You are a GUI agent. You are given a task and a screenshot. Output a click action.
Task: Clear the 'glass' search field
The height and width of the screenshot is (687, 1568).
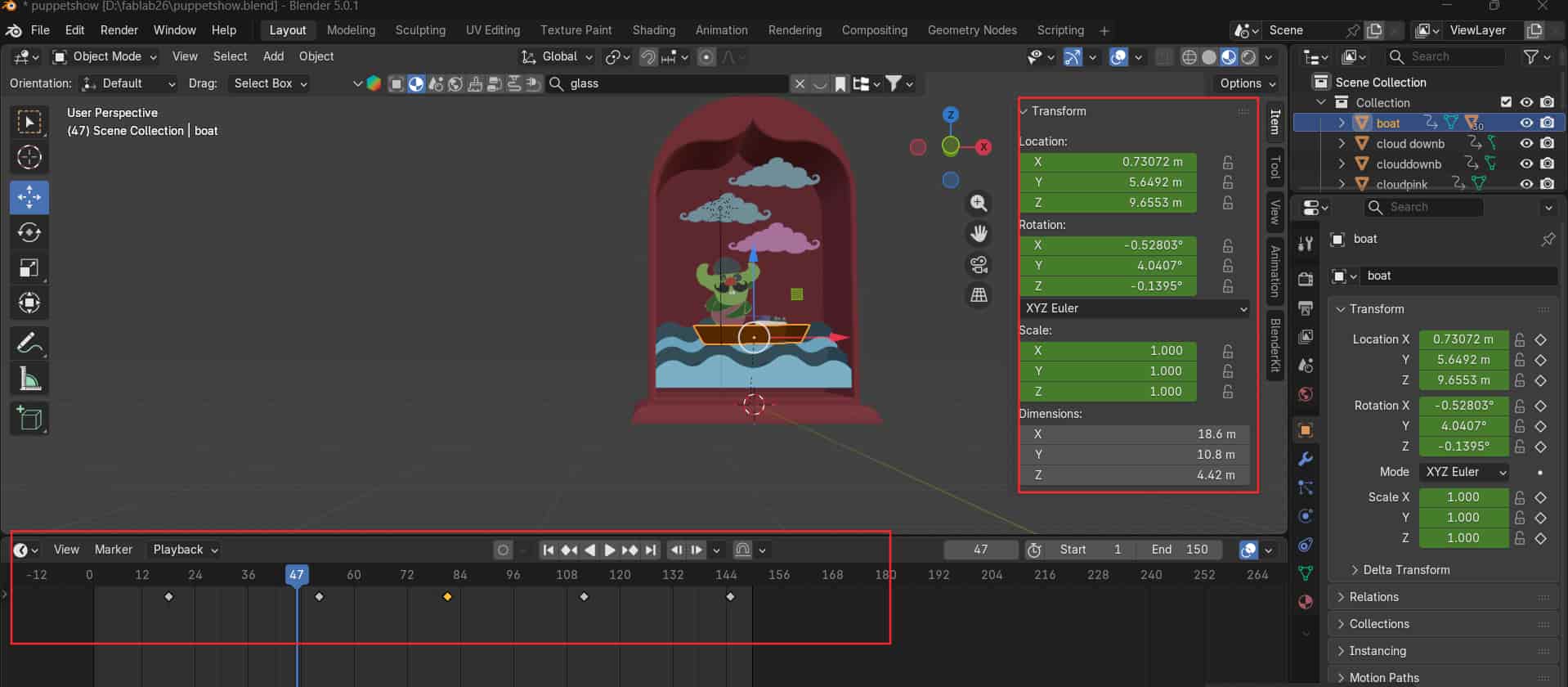[800, 83]
